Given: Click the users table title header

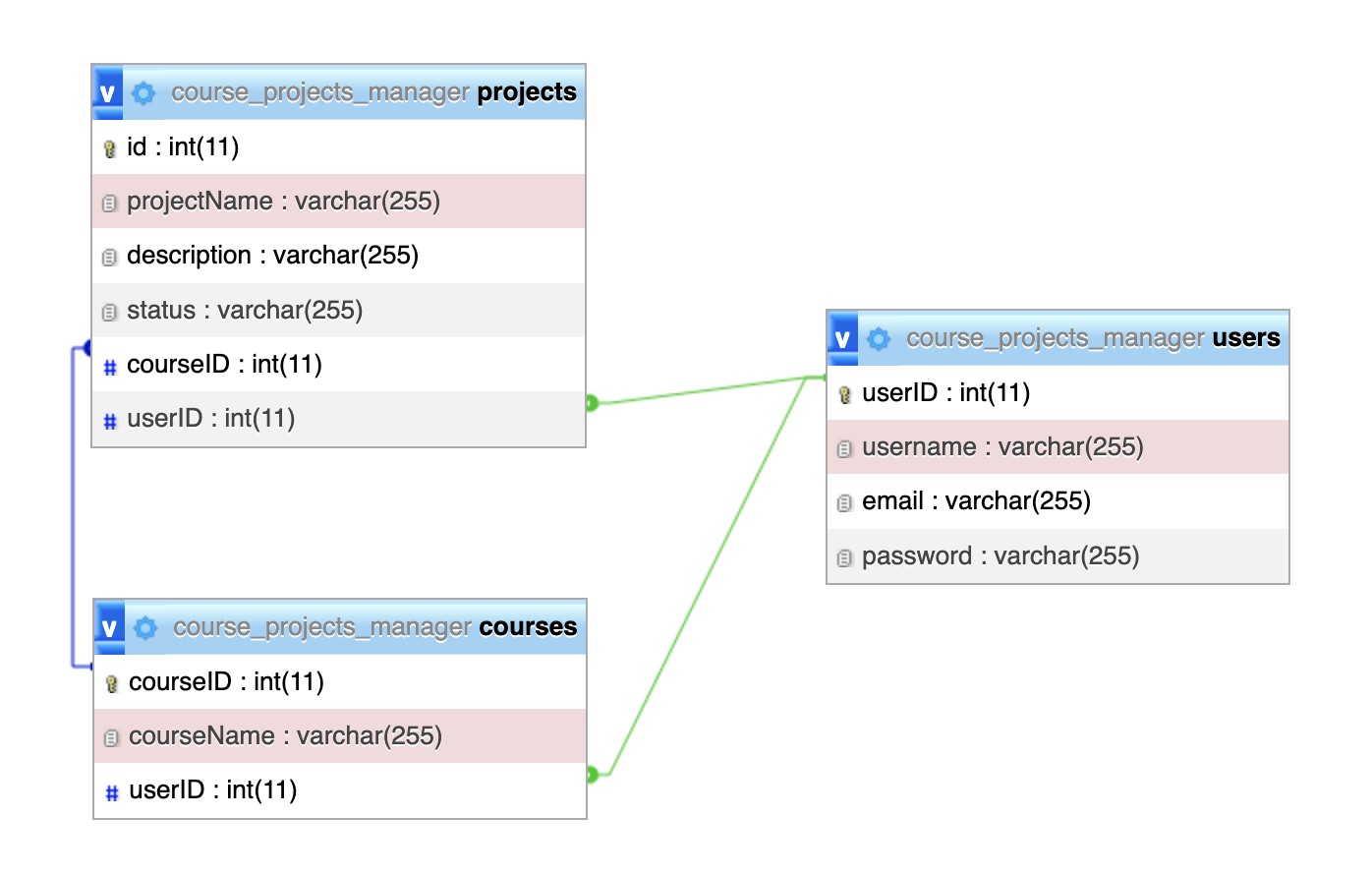Looking at the screenshot, I should pyautogui.click(x=1093, y=338).
